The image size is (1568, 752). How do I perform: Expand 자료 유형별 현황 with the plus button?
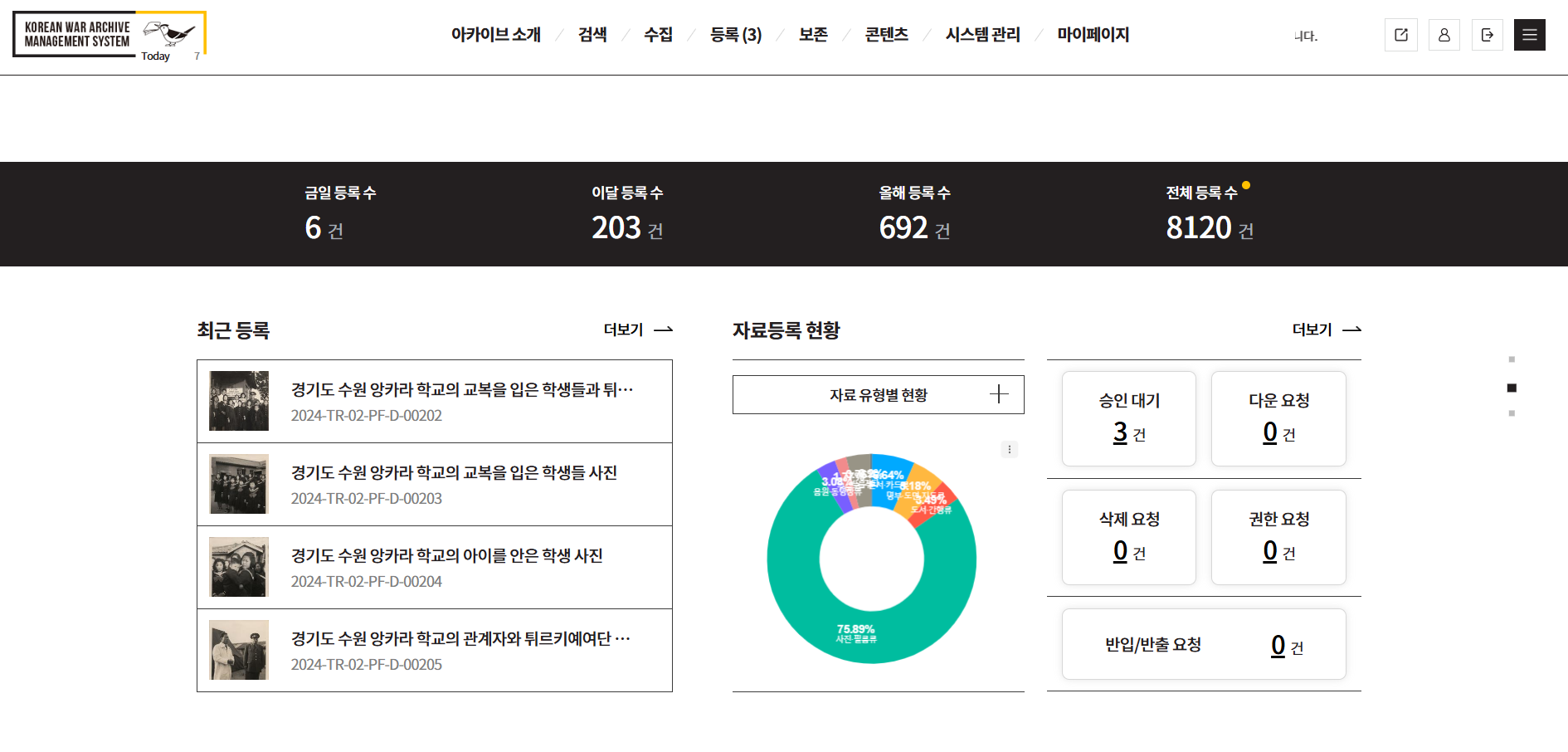[998, 394]
